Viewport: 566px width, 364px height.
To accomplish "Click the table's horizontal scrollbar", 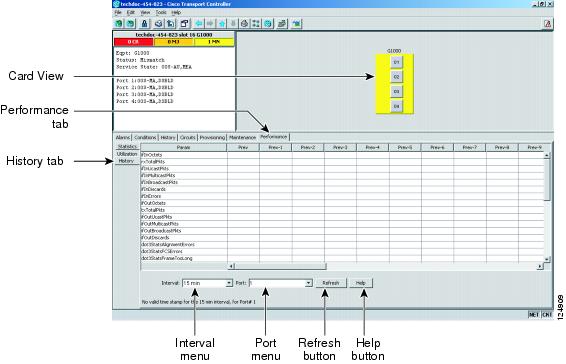I will [385, 266].
